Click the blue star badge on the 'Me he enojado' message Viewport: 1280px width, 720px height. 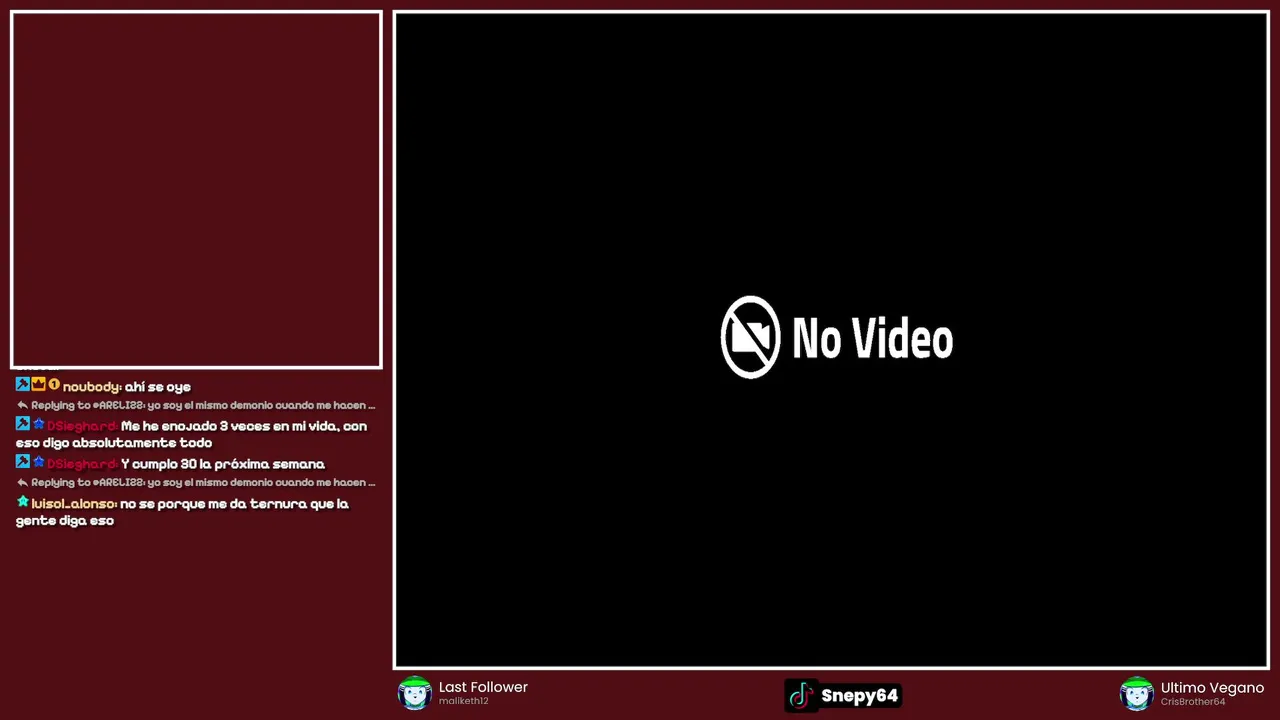coord(38,424)
